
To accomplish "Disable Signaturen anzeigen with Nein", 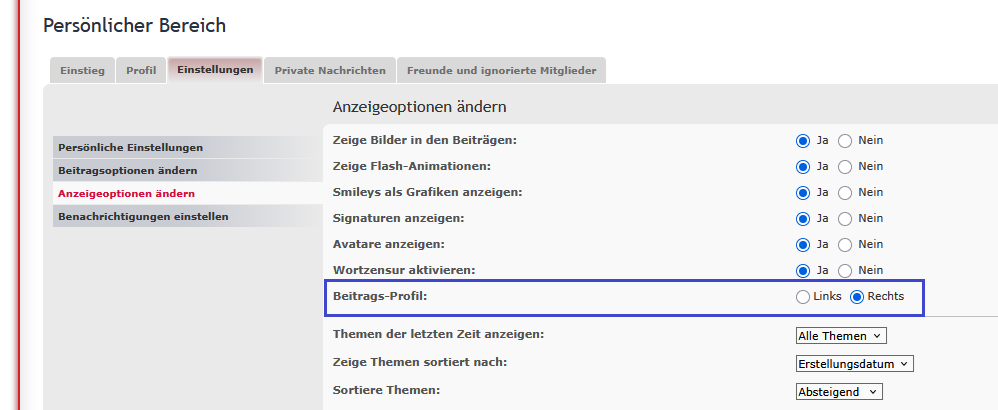I will [x=845, y=218].
